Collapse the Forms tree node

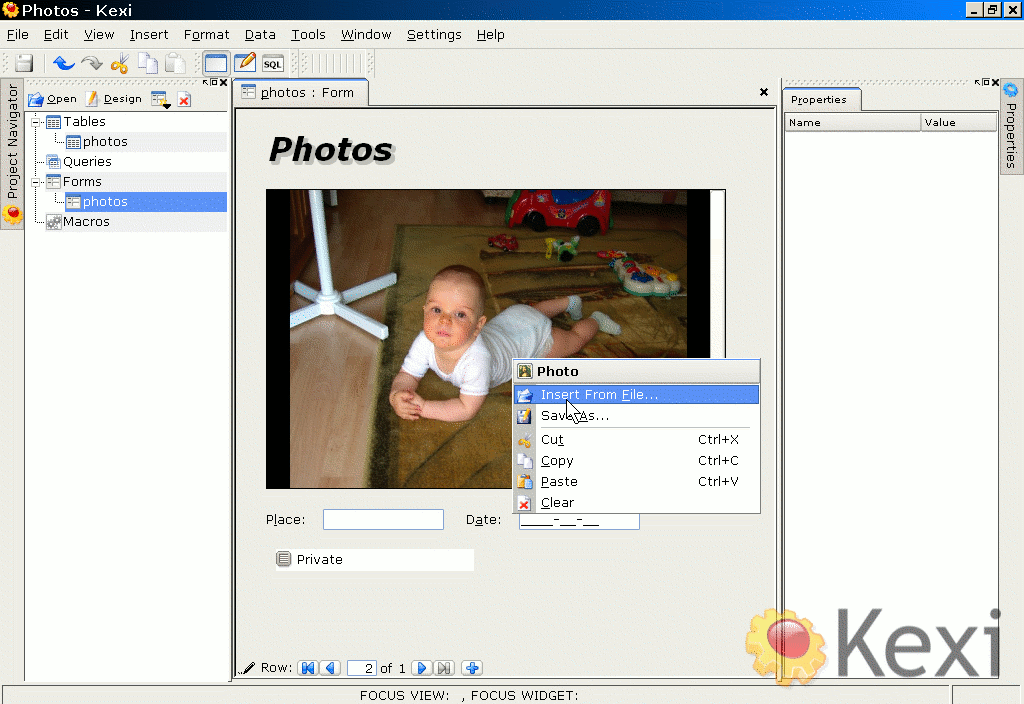click(x=37, y=182)
